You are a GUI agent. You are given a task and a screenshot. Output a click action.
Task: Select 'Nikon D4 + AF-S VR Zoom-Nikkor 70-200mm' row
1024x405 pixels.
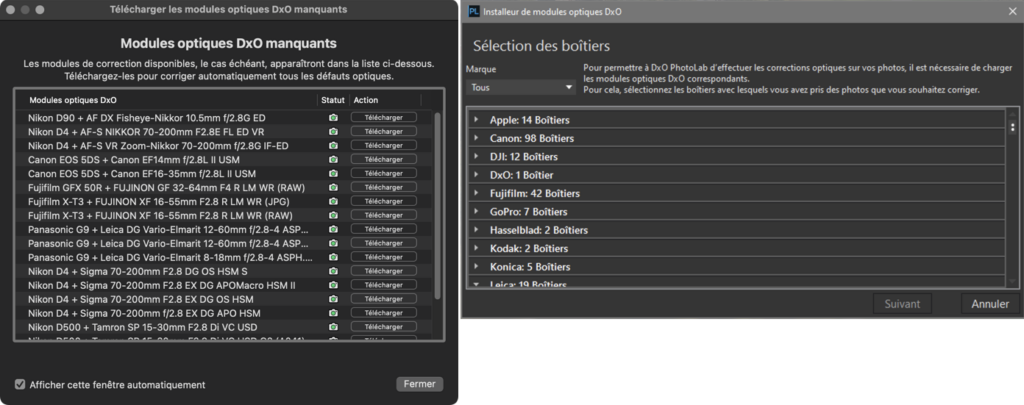click(222, 146)
